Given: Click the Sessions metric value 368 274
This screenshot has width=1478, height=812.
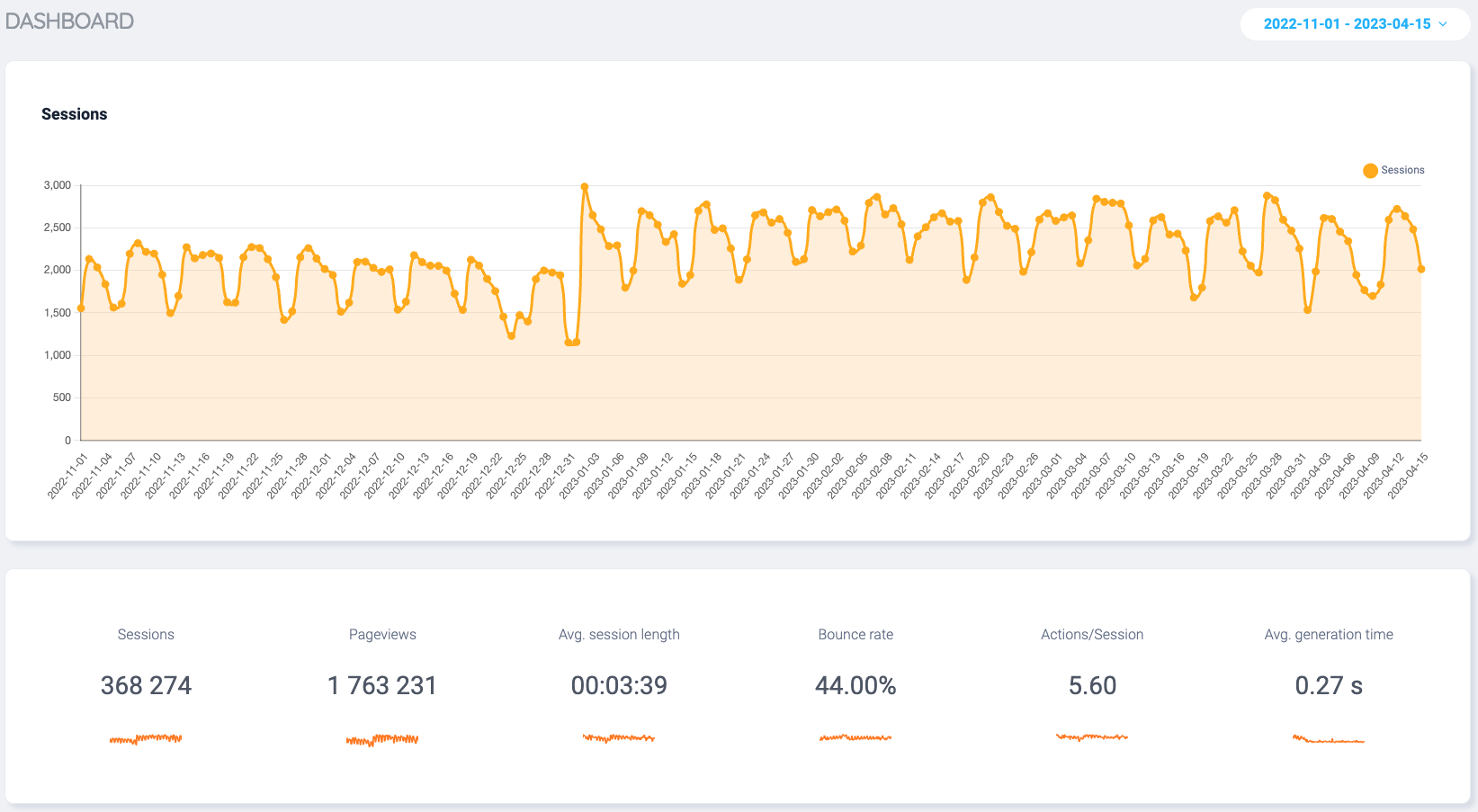Looking at the screenshot, I should [146, 685].
